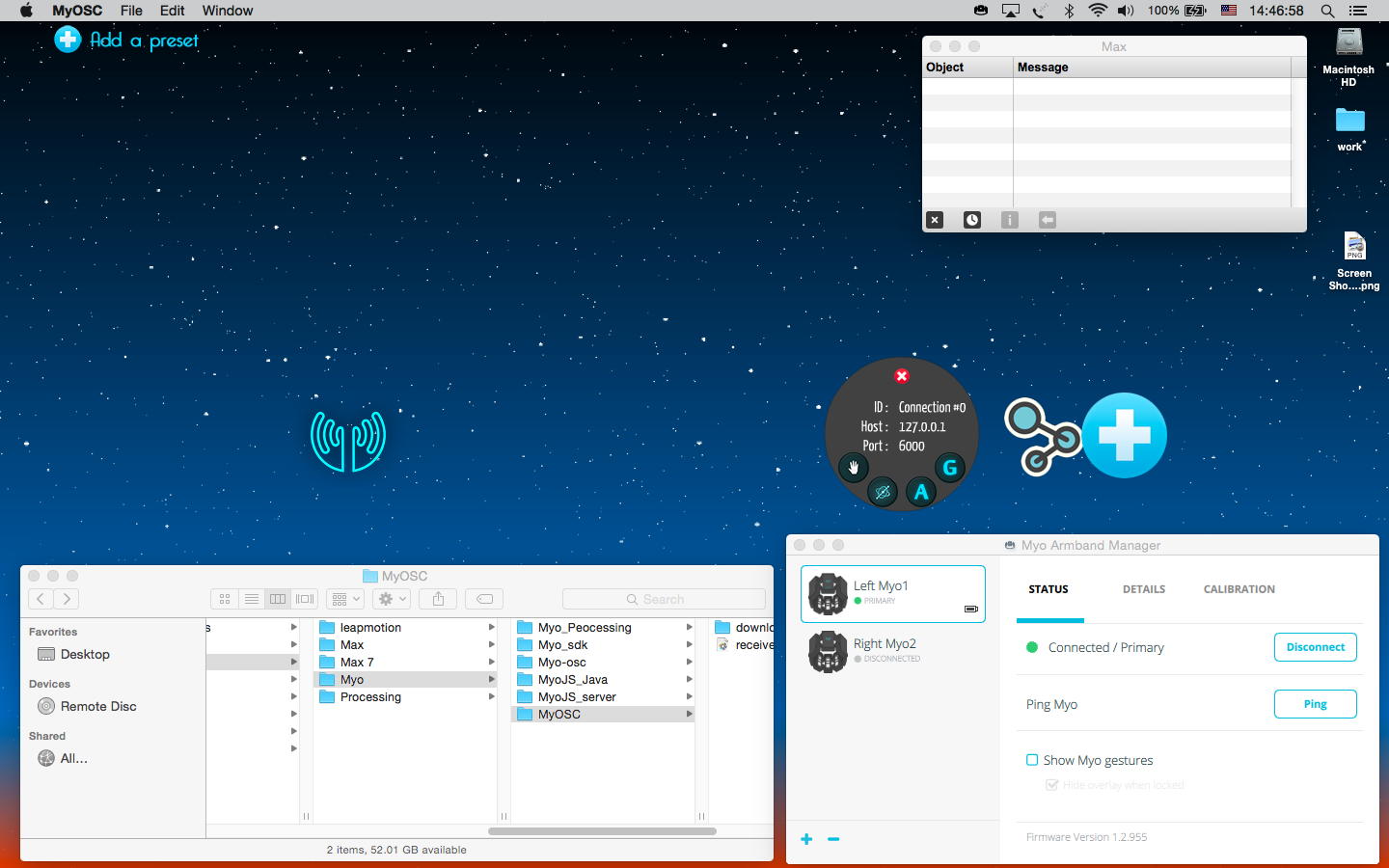The image size is (1389, 868).
Task: Click the Finder edit tags button
Action: coord(484,599)
